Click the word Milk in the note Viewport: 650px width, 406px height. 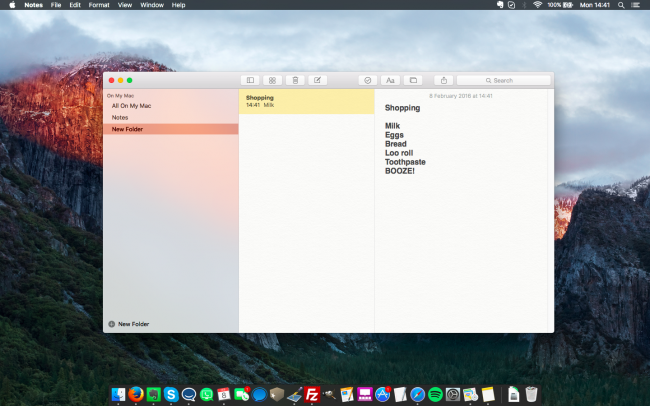tap(392, 126)
